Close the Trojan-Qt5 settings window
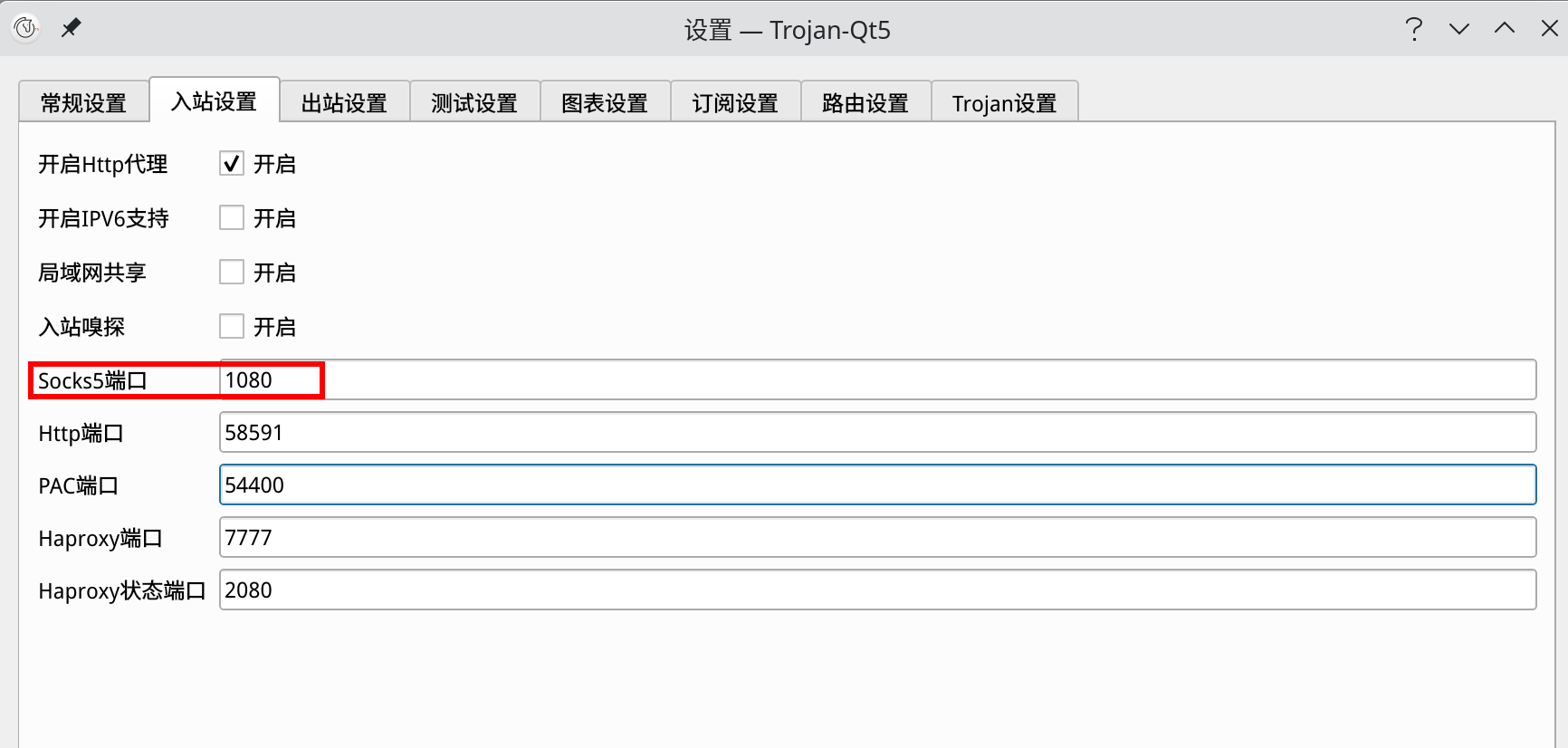The image size is (1568, 748). tap(1549, 29)
